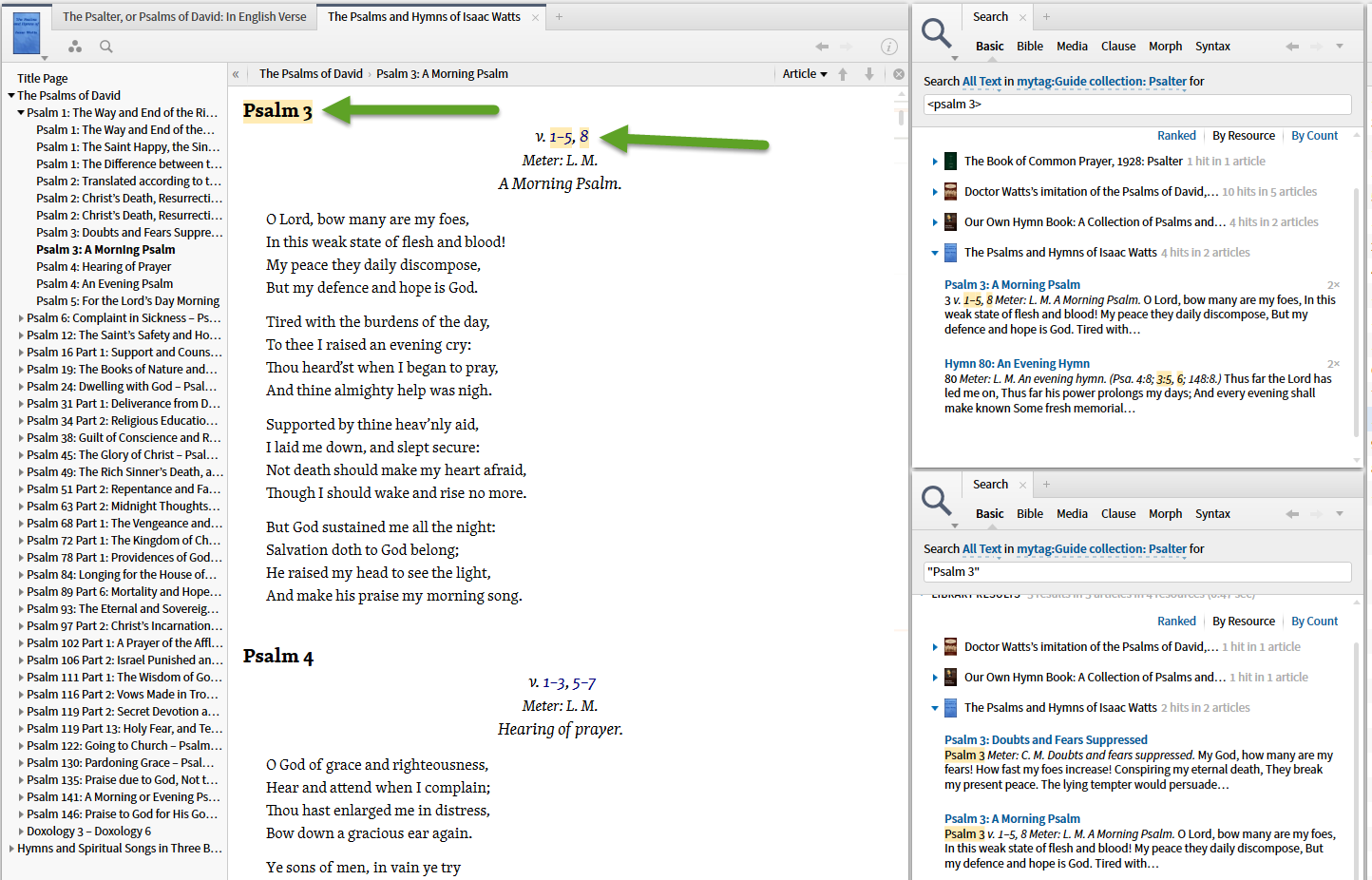Click the visual filters dots icon

click(x=75, y=46)
